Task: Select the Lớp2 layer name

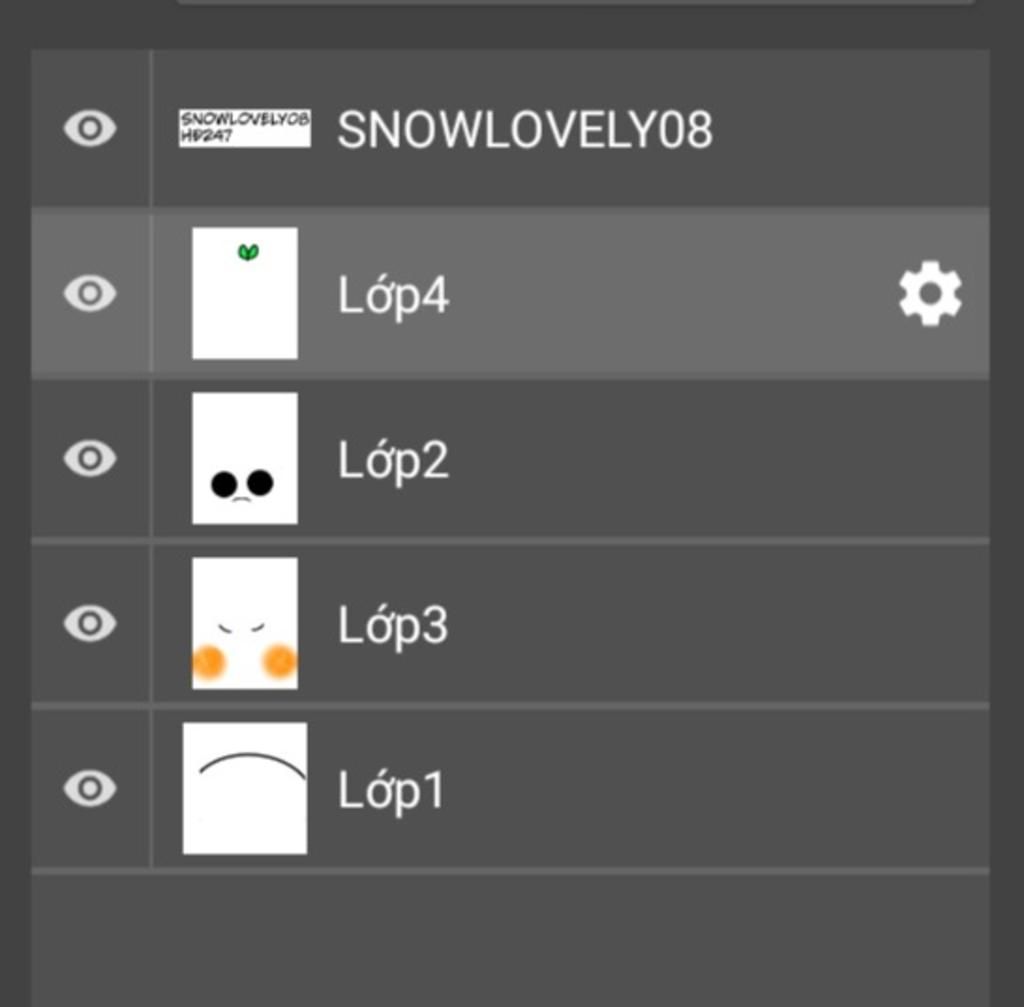Action: (x=393, y=461)
